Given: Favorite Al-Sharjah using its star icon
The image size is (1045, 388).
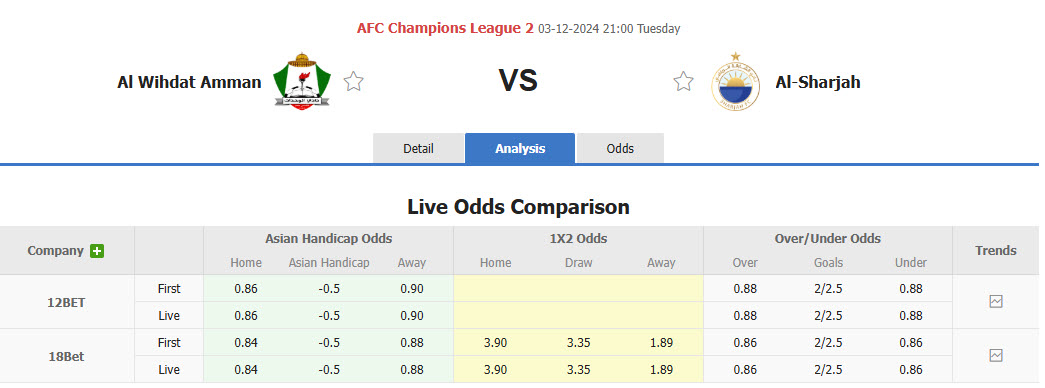Looking at the screenshot, I should pos(683,81).
